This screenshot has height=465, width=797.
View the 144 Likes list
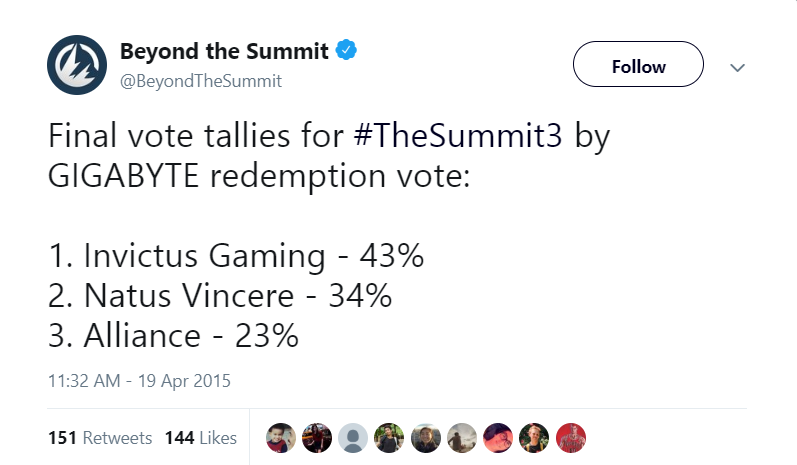tap(201, 438)
